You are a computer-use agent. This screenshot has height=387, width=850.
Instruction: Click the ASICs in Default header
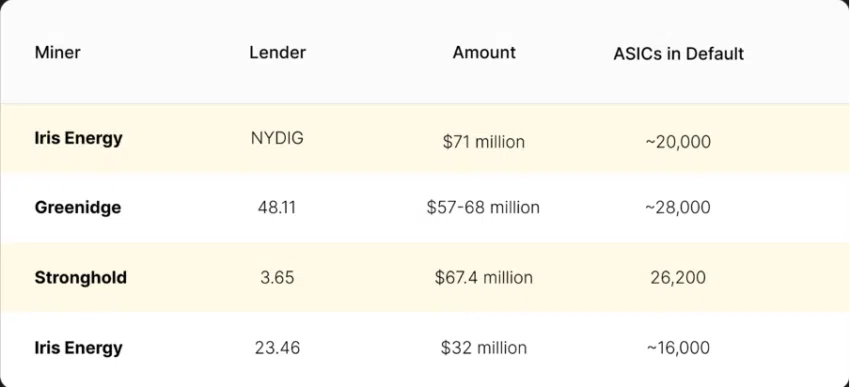tap(678, 54)
